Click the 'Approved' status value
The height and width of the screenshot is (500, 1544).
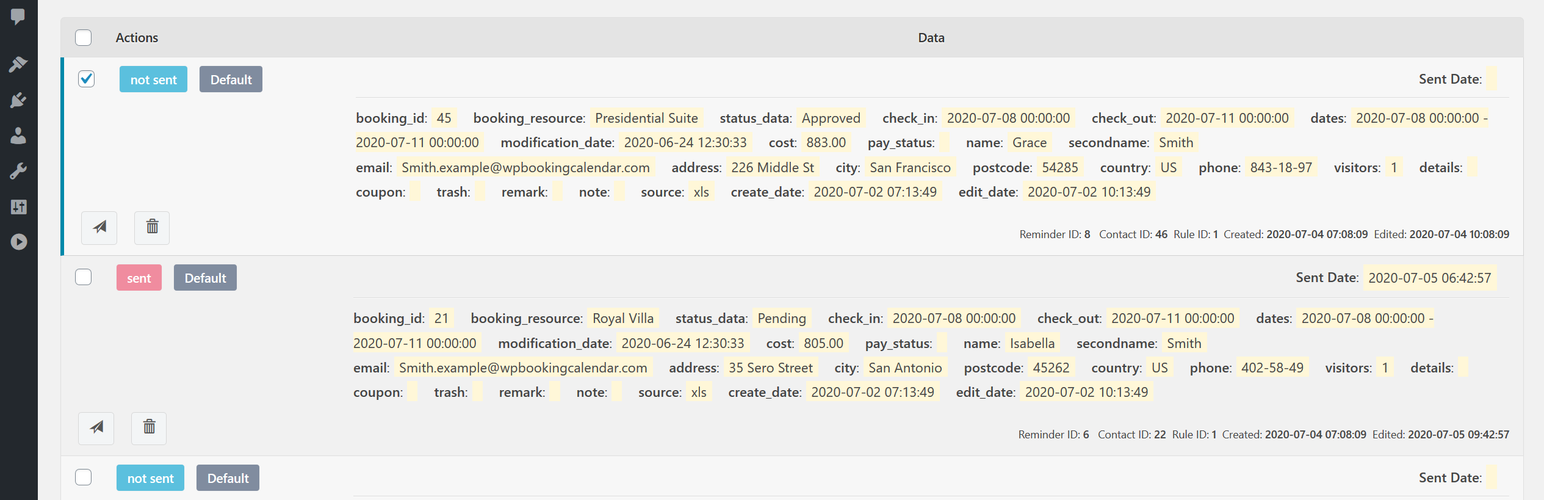pyautogui.click(x=831, y=118)
